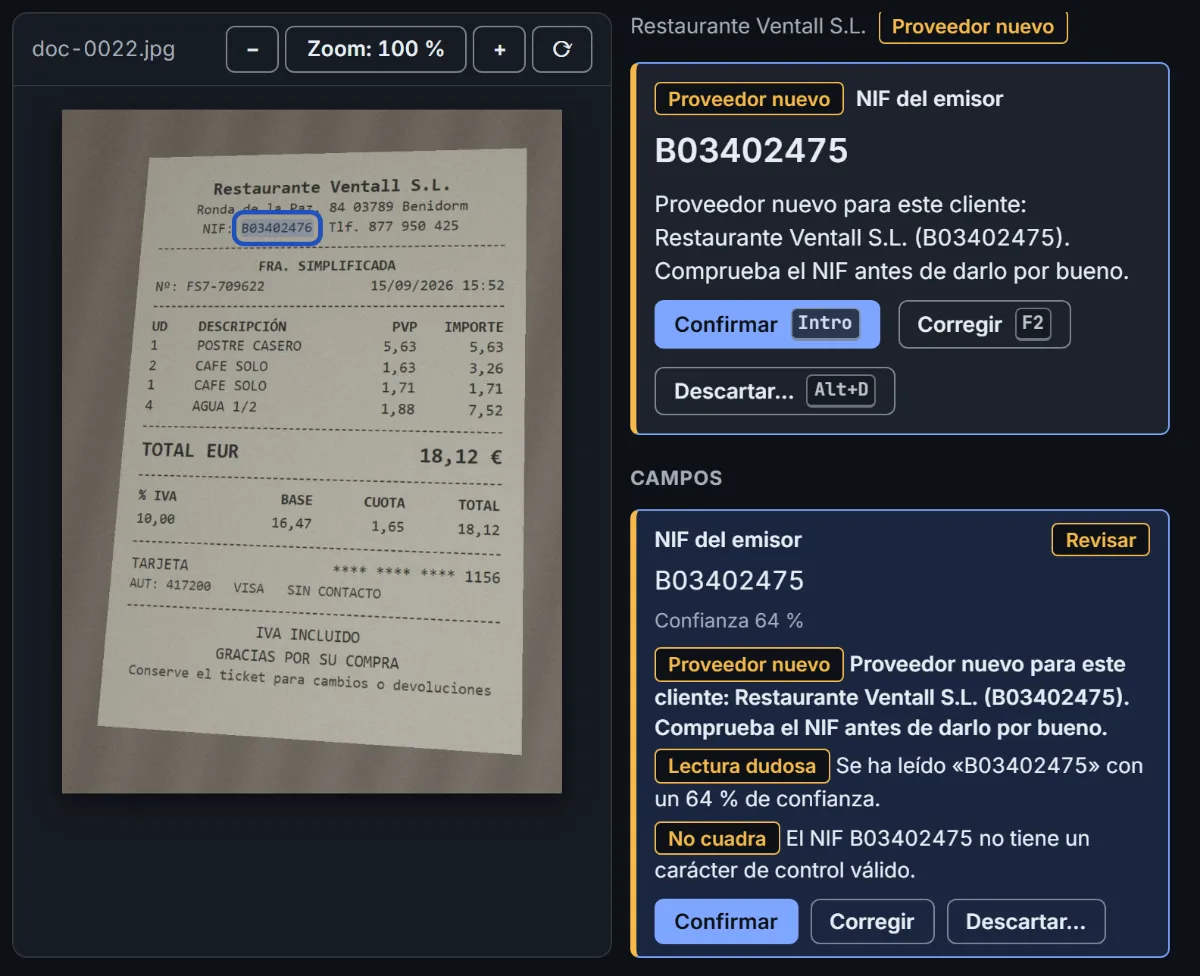Select the Lectura dudosa tag
The image size is (1200, 976).
pos(742,766)
